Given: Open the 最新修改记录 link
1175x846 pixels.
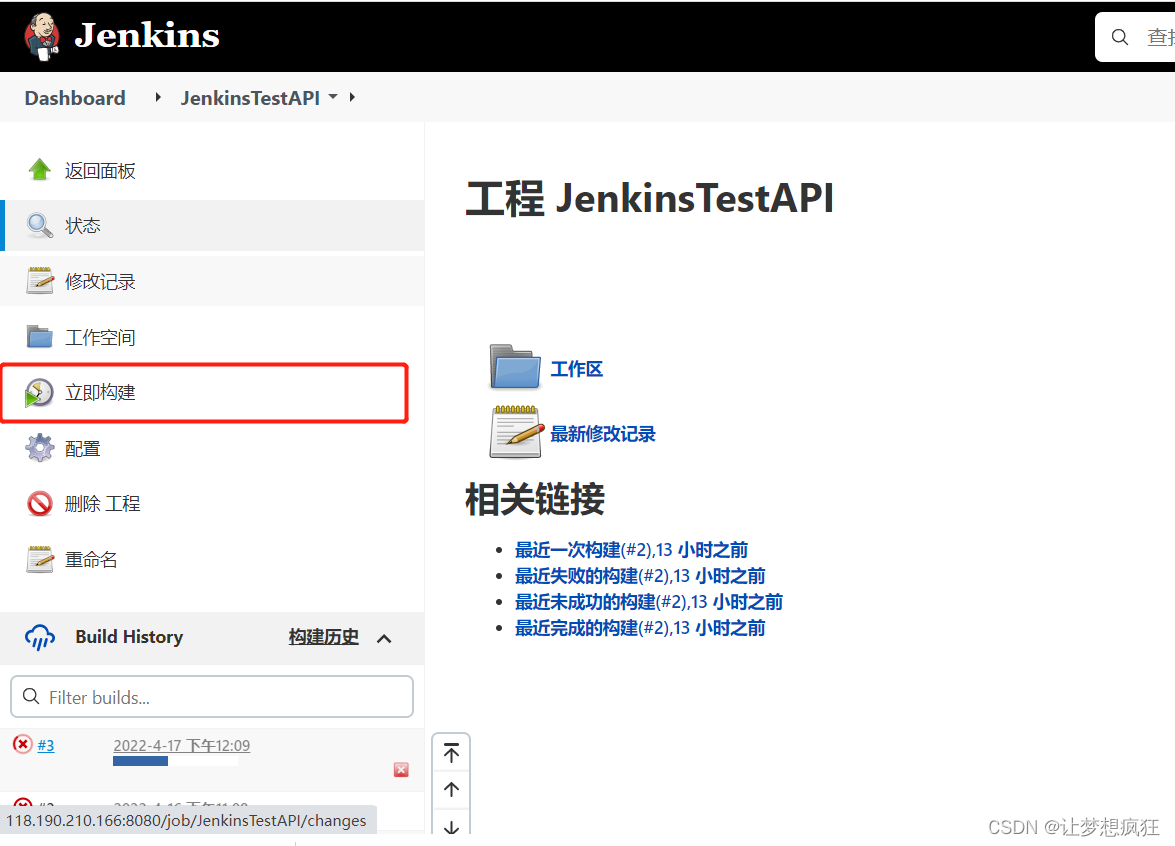Looking at the screenshot, I should (602, 434).
